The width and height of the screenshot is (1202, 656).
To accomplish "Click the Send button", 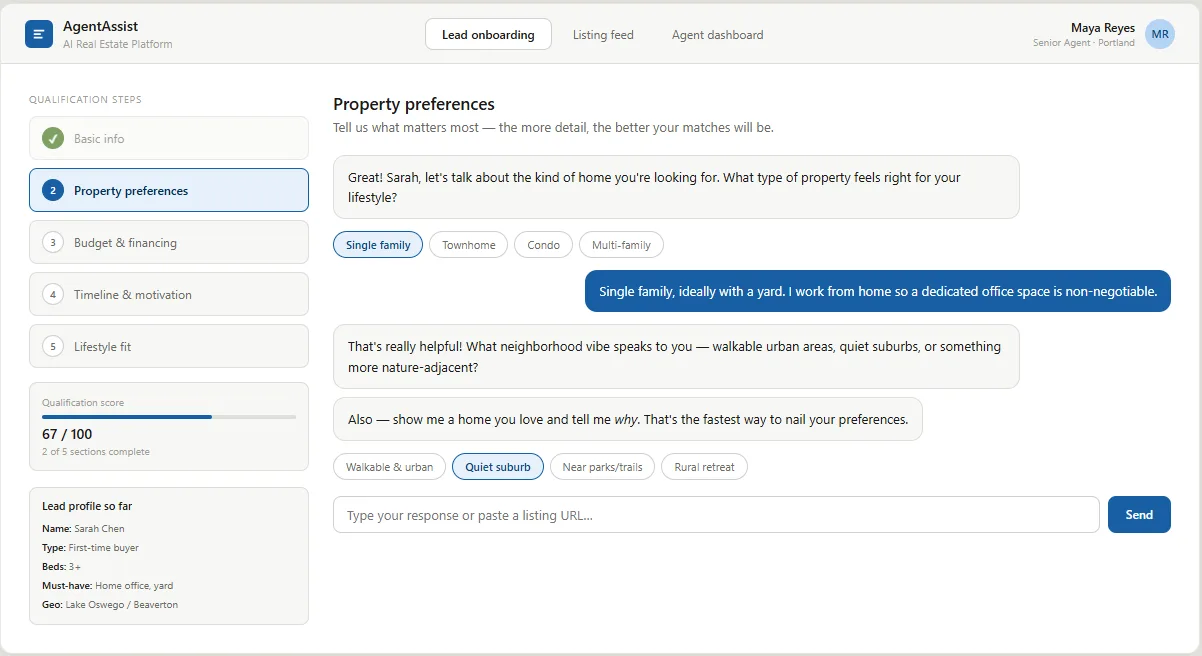I will [1139, 515].
